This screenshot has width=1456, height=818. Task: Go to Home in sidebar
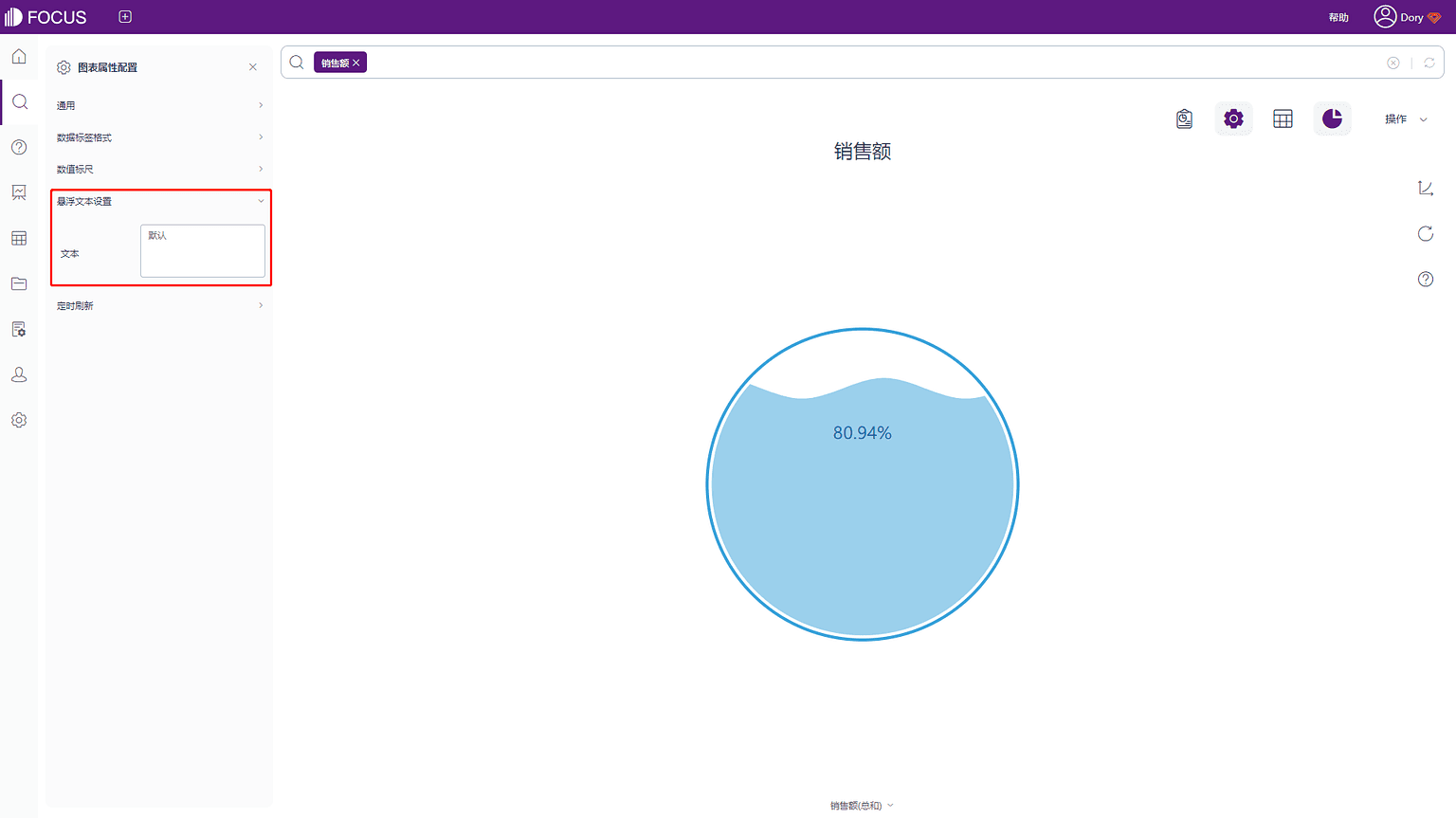tap(19, 57)
